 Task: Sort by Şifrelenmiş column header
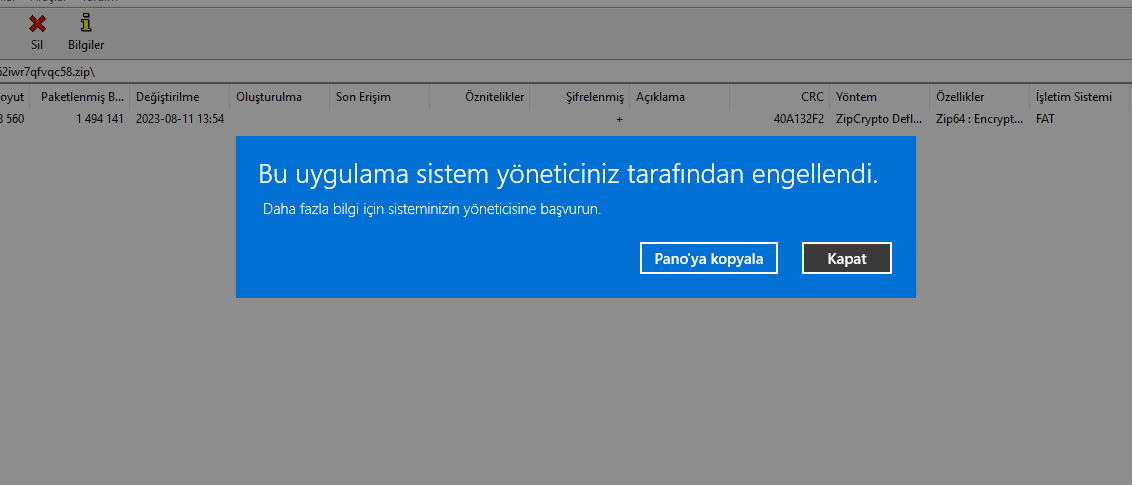pos(580,97)
